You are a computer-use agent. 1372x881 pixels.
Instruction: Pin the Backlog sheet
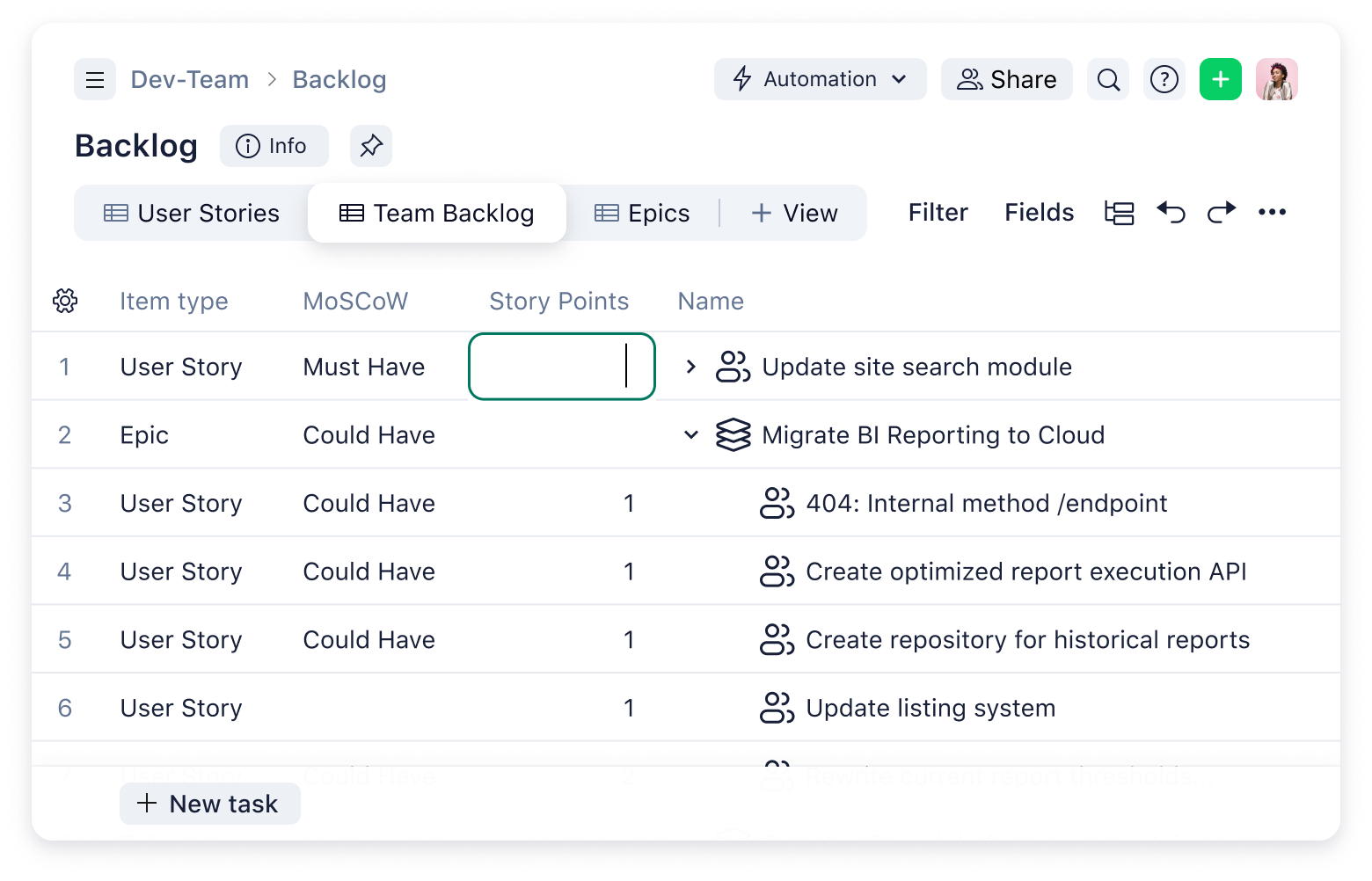pos(371,146)
